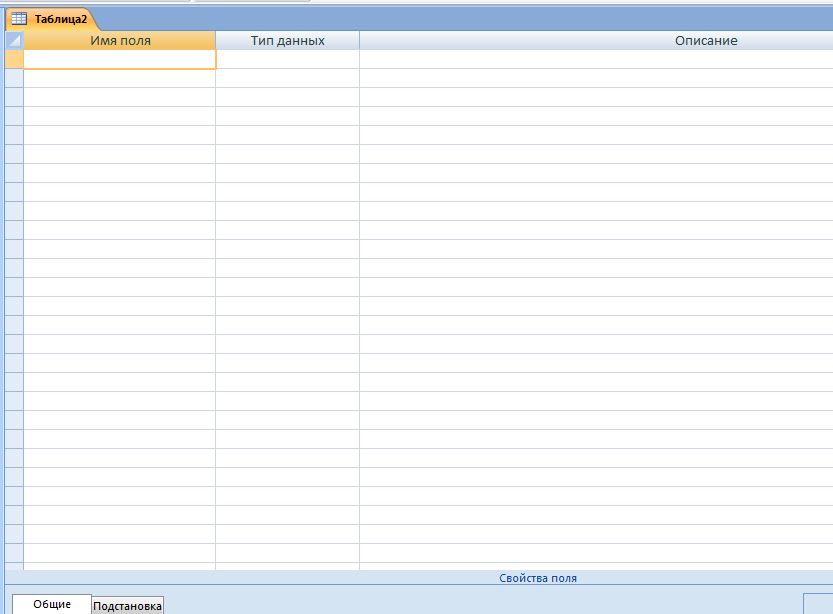
Task: Click the select-all corner box of the grid
Action: (14, 40)
